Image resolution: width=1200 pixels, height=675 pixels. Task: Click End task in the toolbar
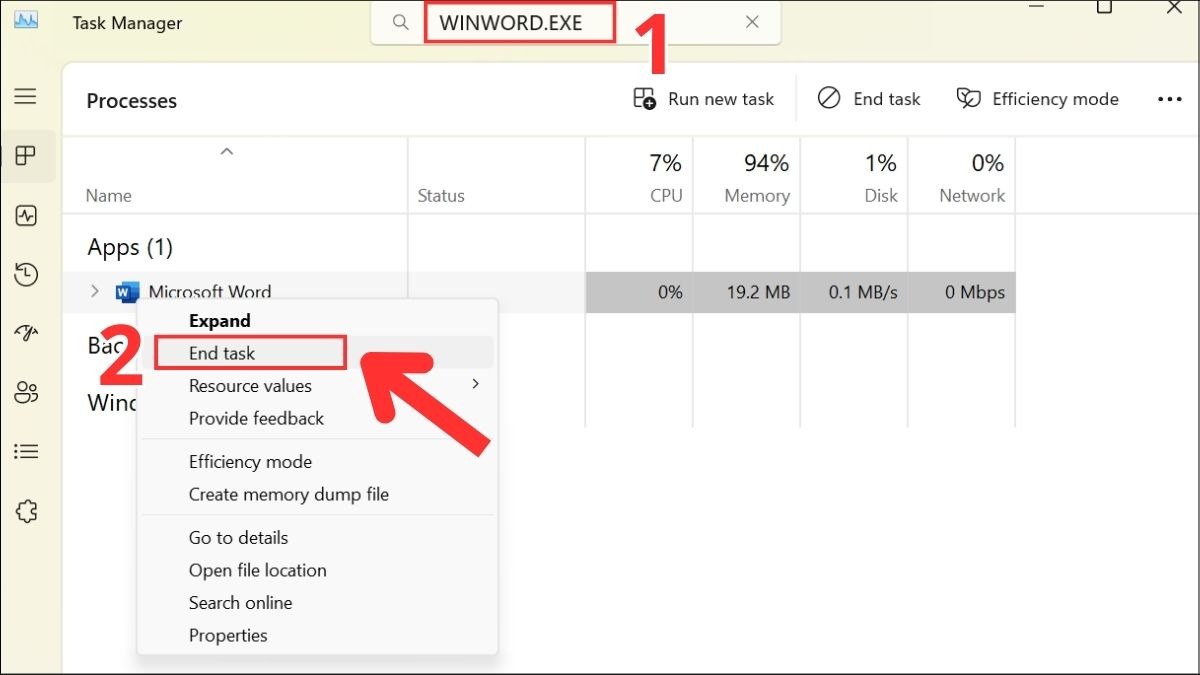pyautogui.click(x=869, y=99)
